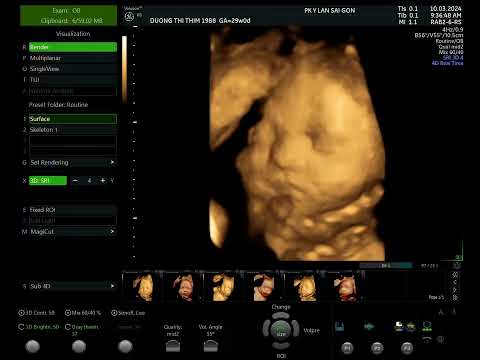The width and height of the screenshot is (480, 360).
Task: Click the patient name DUONG THI THIM text
Action: (183, 20)
